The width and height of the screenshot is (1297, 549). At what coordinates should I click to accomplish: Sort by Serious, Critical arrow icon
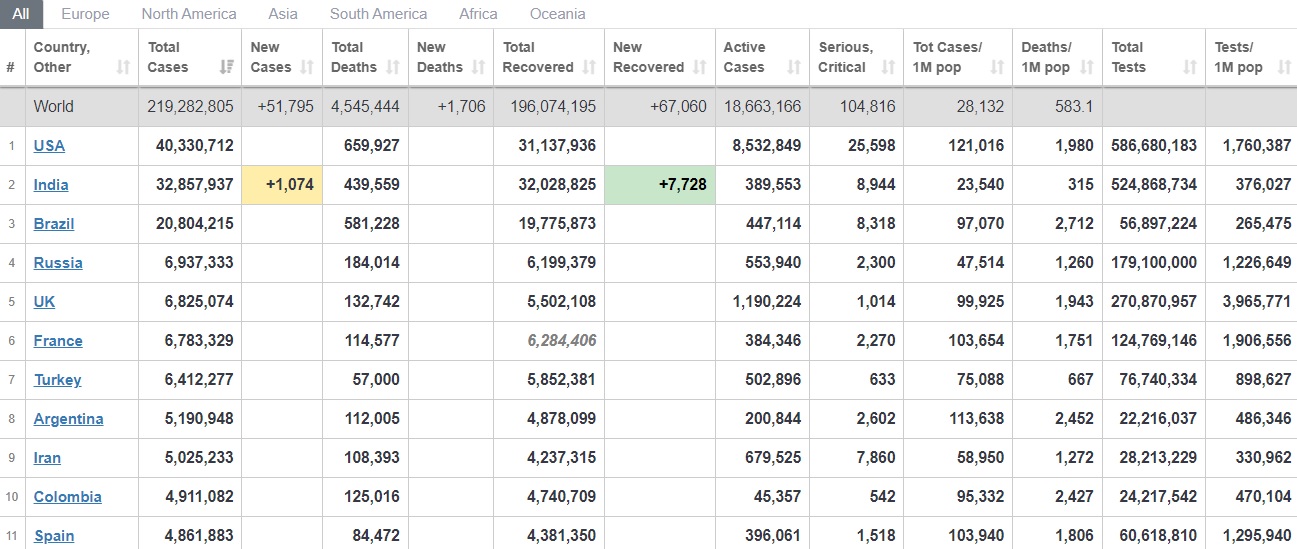(888, 67)
